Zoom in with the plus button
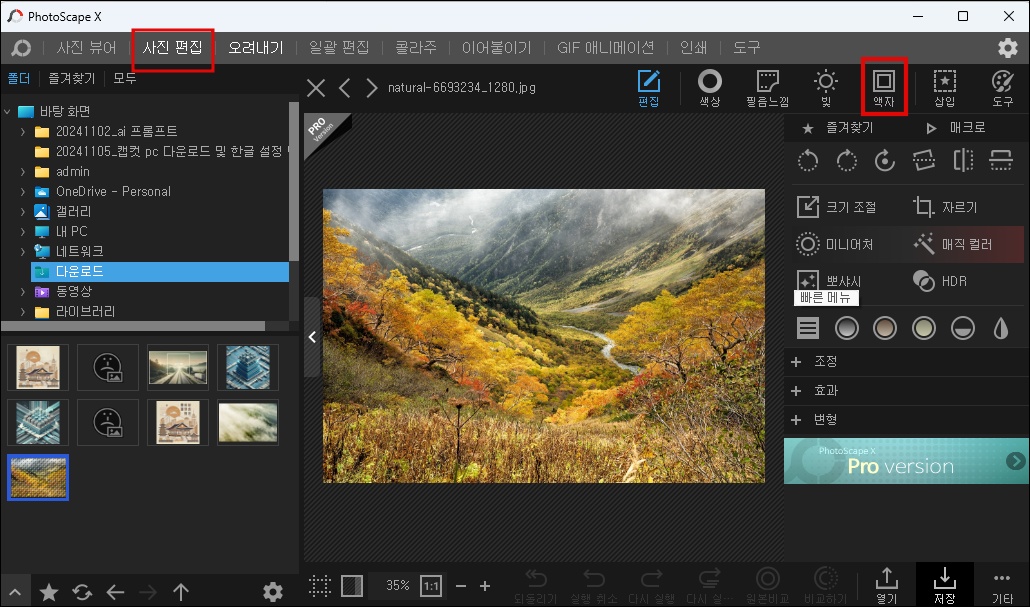 [485, 585]
